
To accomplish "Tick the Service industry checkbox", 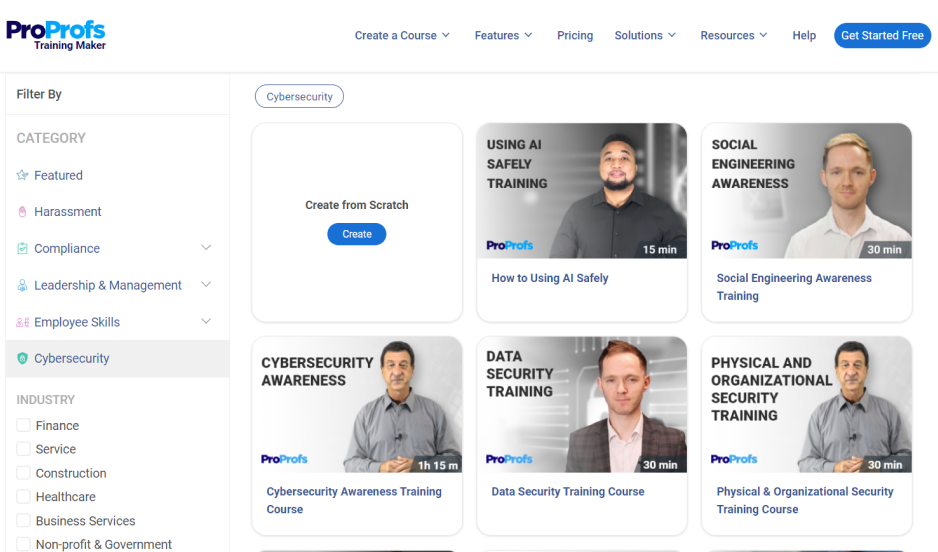I will pos(23,449).
